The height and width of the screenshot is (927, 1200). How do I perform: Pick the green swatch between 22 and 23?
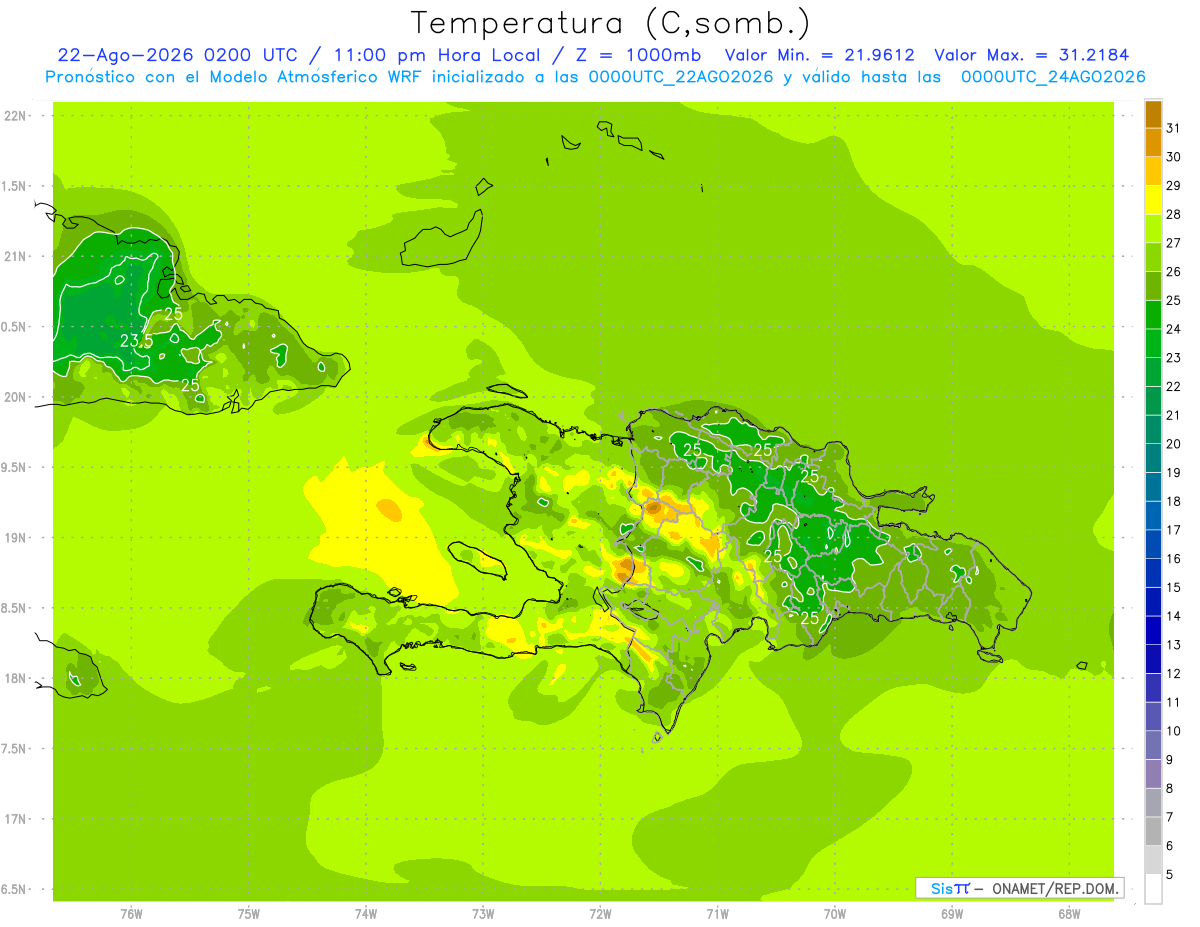[x=1153, y=373]
